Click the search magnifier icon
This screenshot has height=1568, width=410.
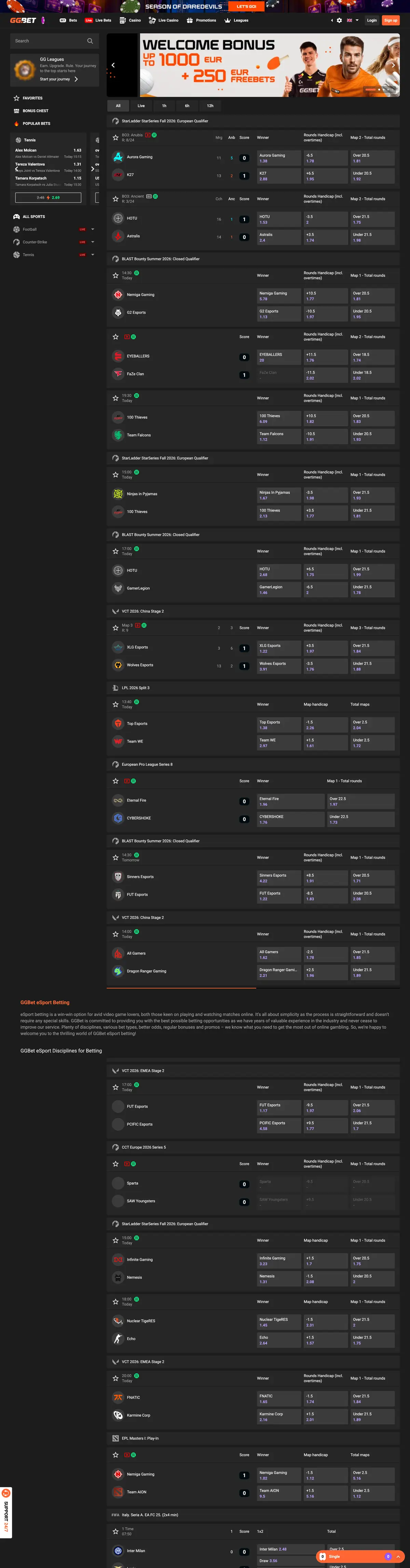90,41
